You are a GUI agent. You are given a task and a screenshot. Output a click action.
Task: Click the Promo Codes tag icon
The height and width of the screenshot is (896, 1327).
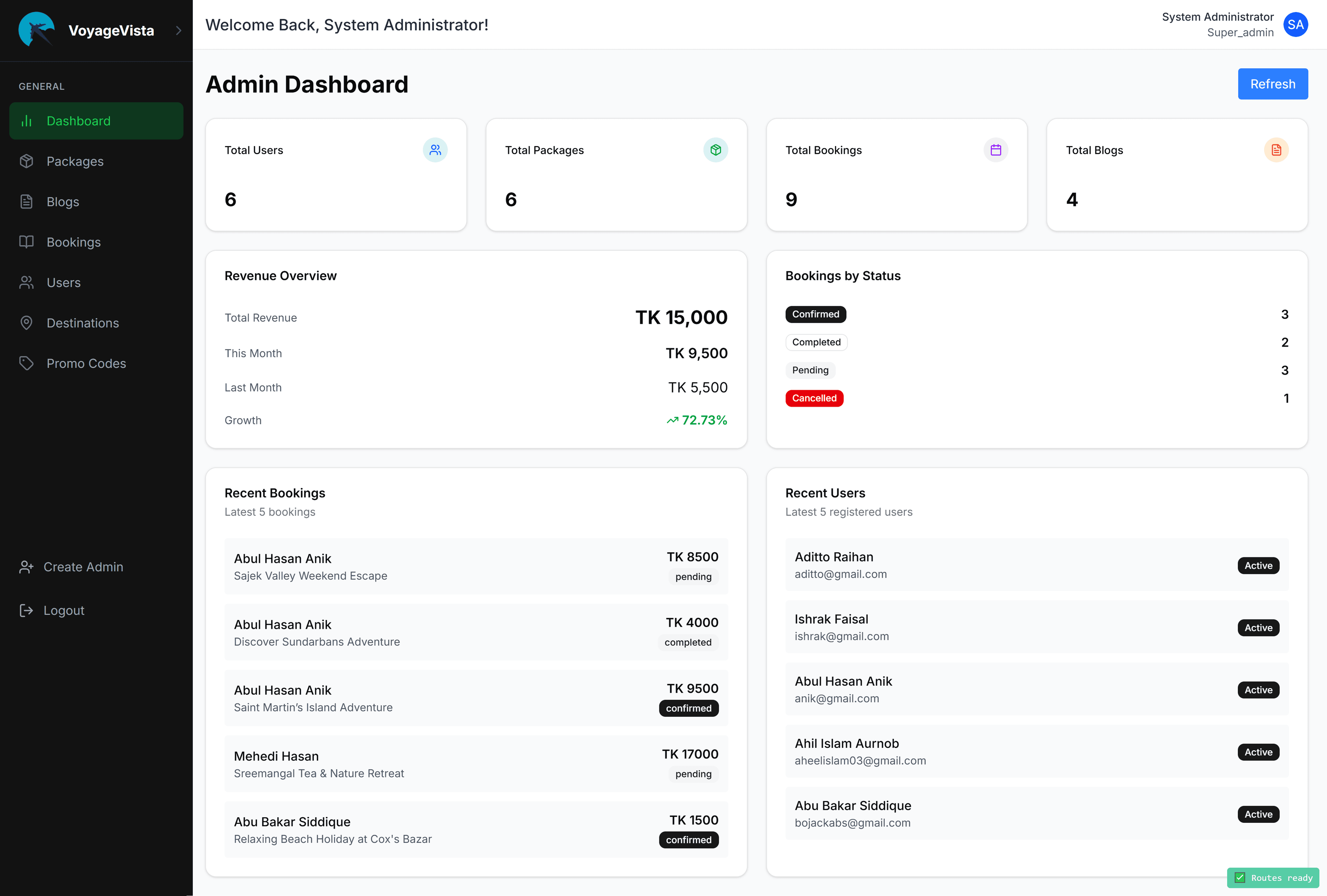(x=26, y=363)
